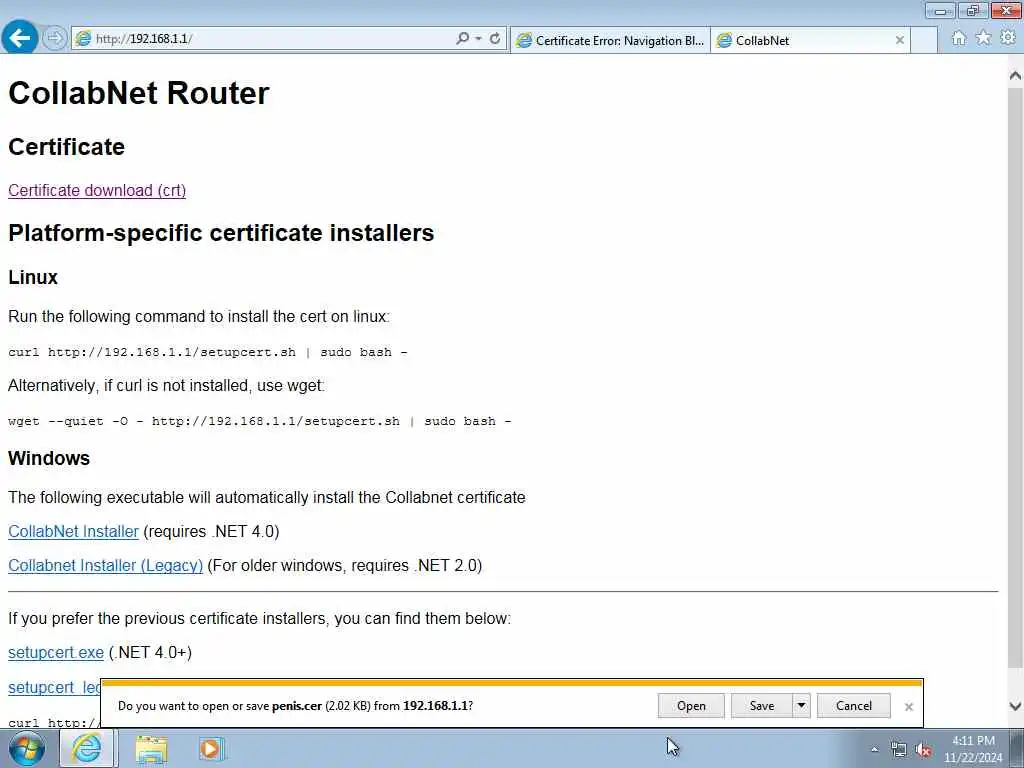This screenshot has height=768, width=1024.
Task: Go to the Home page icon
Action: point(959,39)
